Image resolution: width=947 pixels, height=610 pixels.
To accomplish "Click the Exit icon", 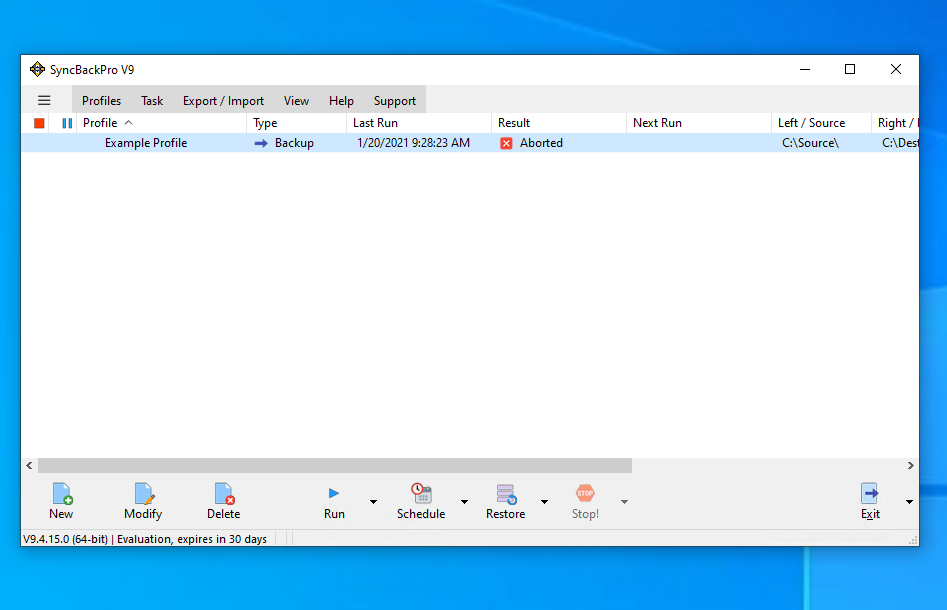I will click(870, 493).
